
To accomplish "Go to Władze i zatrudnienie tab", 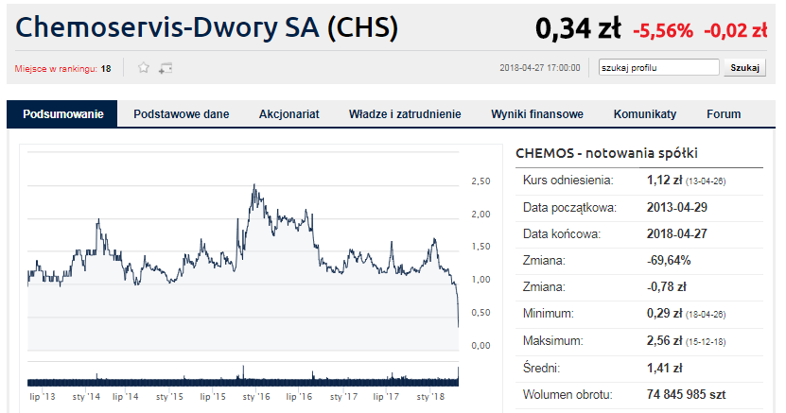I will tap(405, 114).
